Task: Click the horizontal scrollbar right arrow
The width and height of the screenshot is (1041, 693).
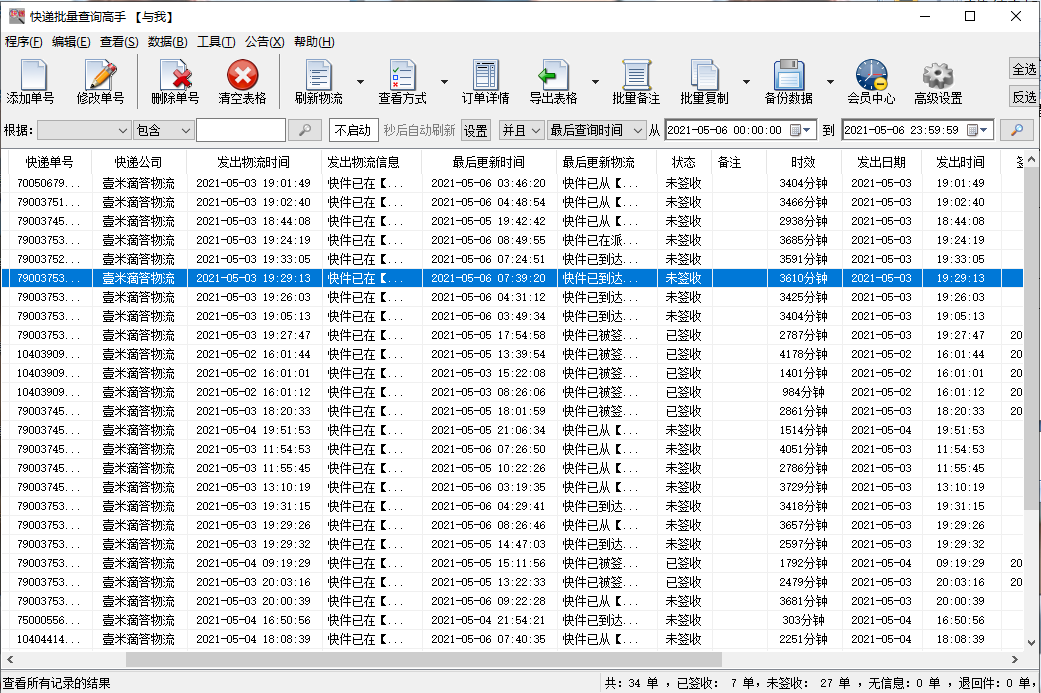Action: 1014,659
